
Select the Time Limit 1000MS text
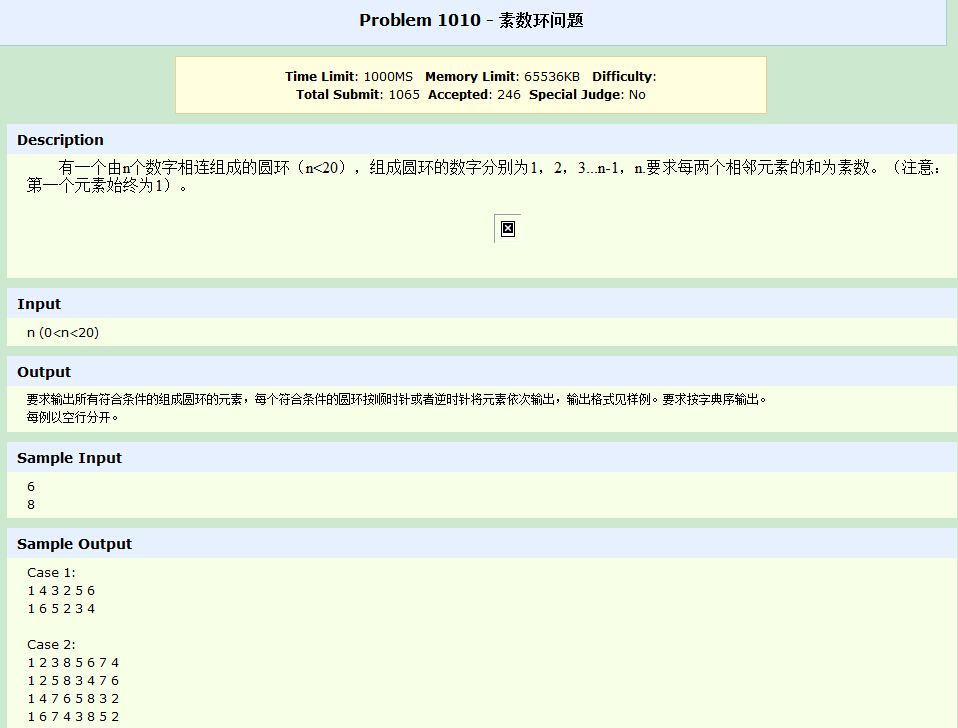(x=349, y=76)
